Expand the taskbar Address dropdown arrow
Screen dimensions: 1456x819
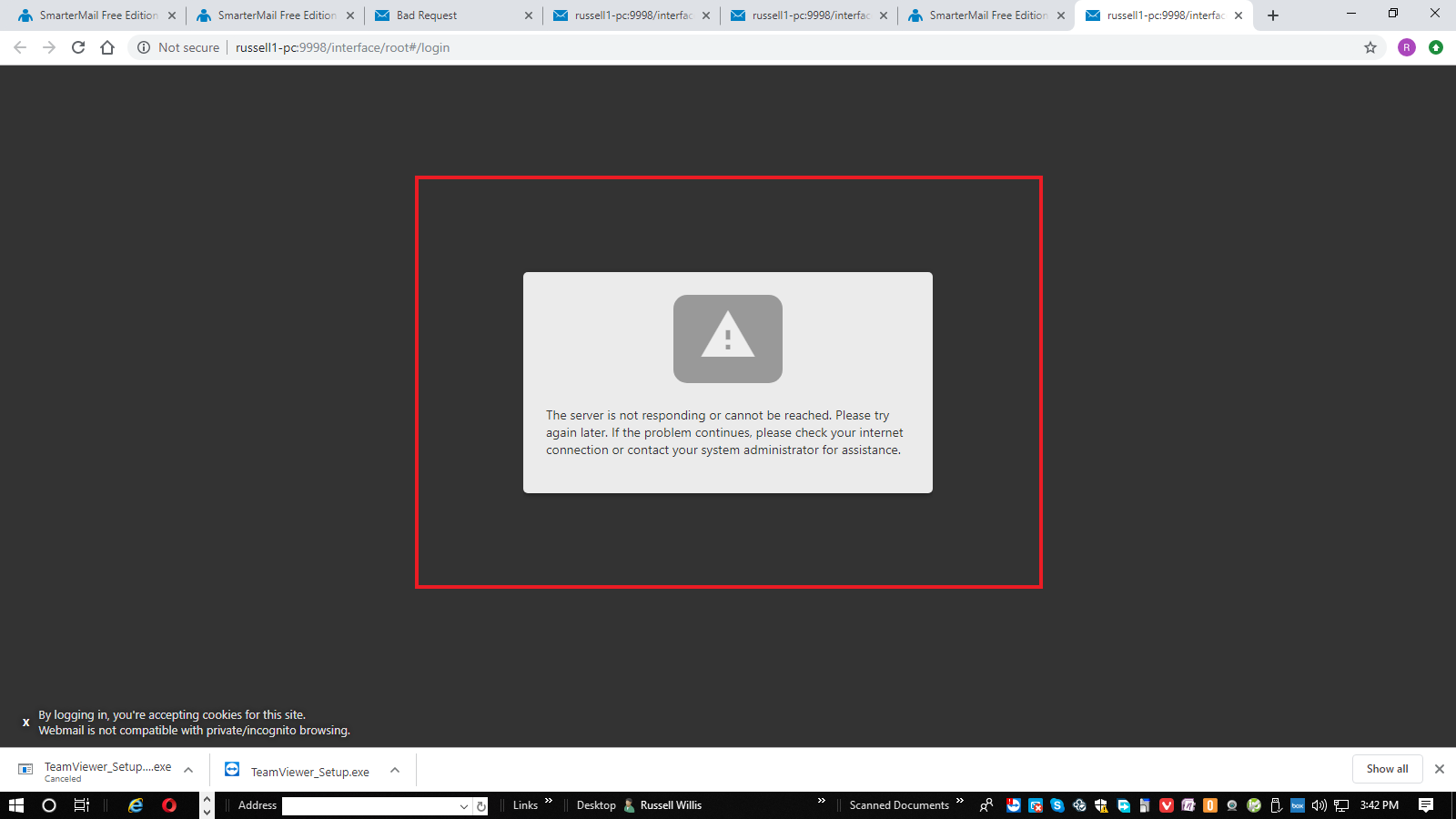464,806
